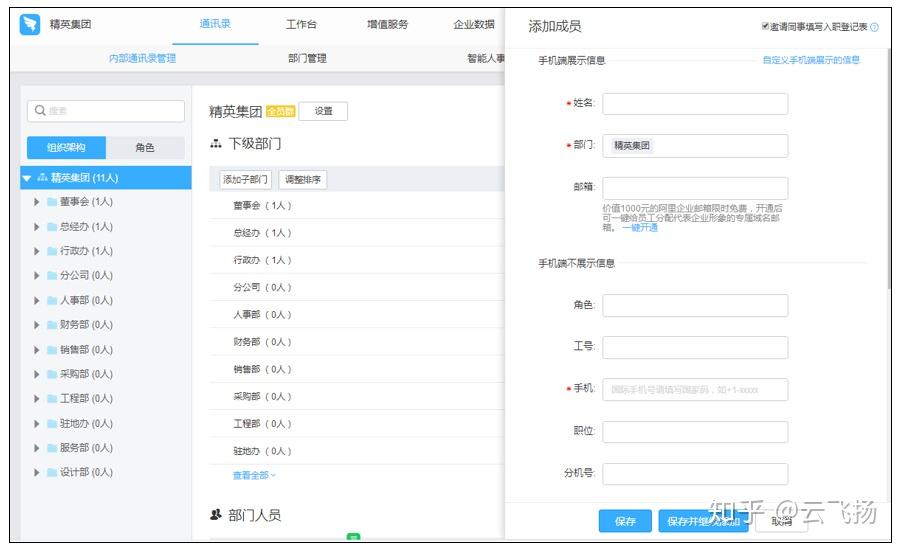This screenshot has height=549, width=900.
Task: Click the folder icon of 总经办
Action: 52,227
